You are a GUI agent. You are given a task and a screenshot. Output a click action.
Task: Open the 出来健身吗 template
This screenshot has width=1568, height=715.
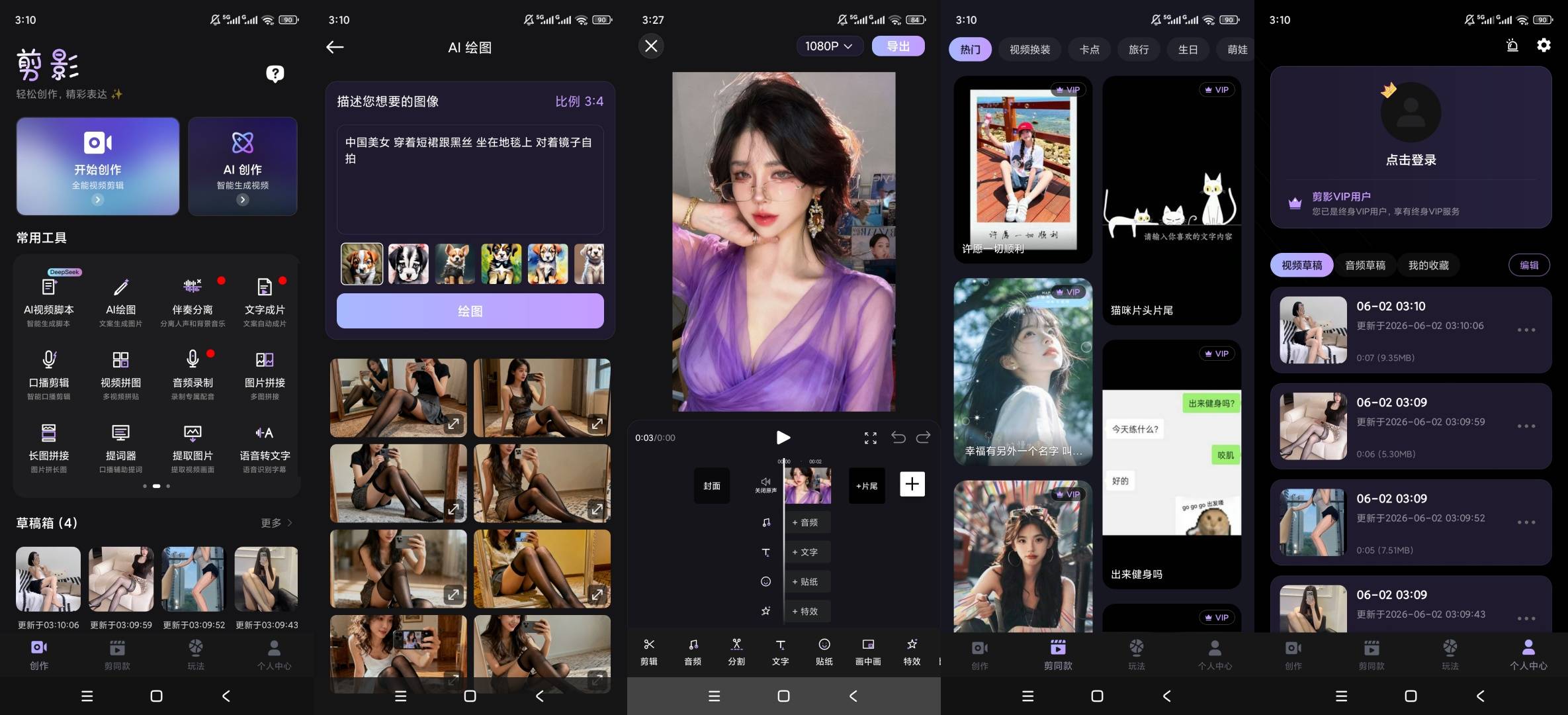(1172, 464)
